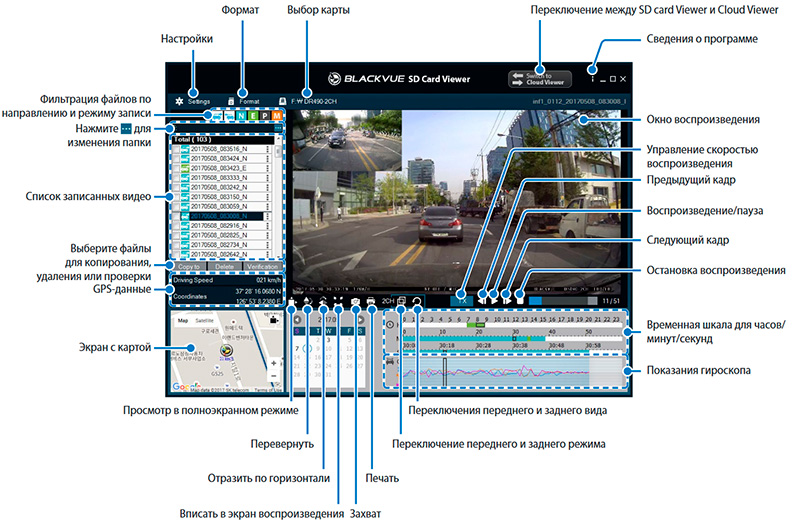The image size is (800, 526).
Task: Switch front and rear view with swap icon
Action: (x=417, y=300)
